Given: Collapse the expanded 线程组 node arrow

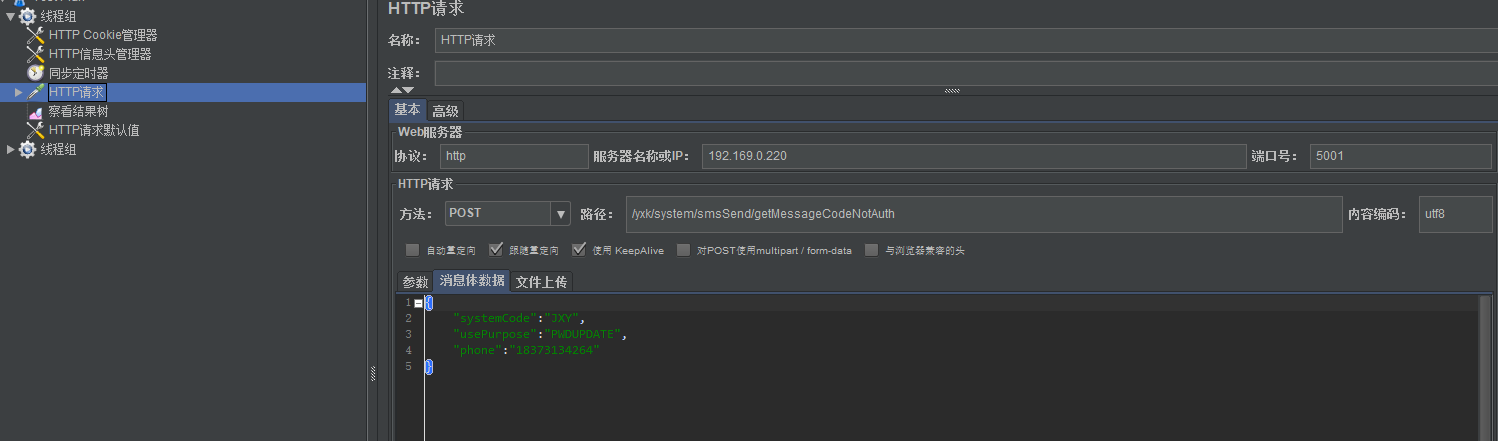Looking at the screenshot, I should pyautogui.click(x=10, y=16).
